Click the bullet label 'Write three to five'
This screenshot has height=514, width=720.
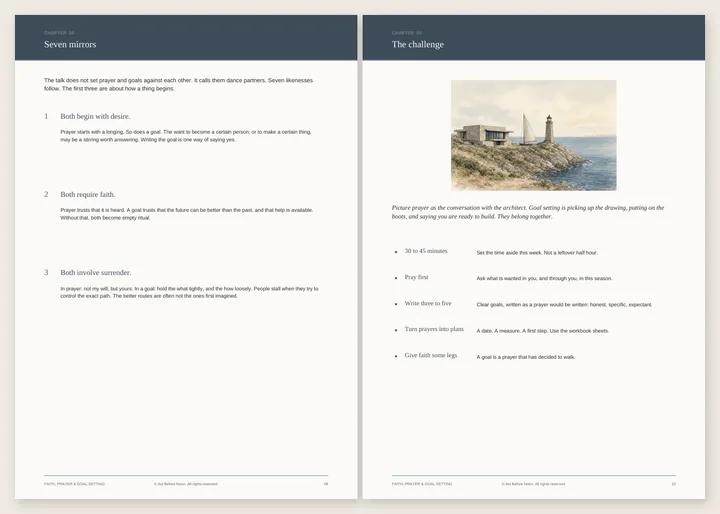(428, 304)
